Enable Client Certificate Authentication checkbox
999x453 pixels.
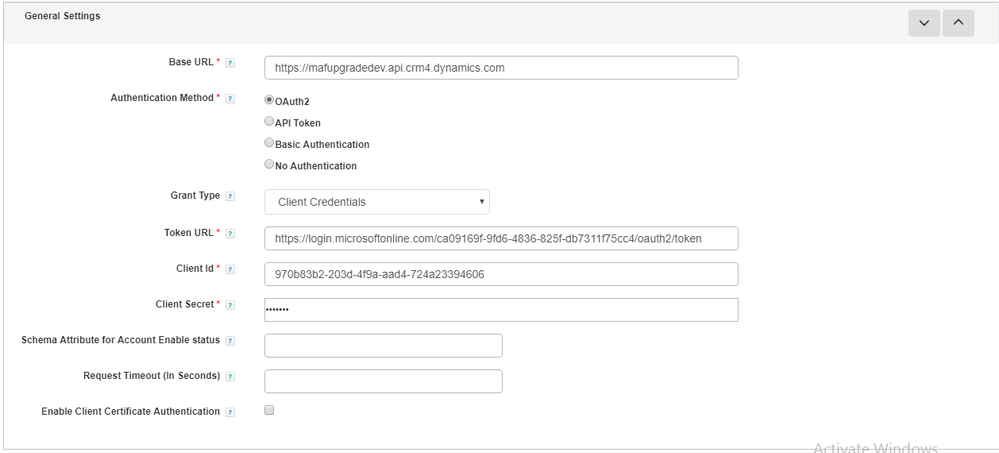[x=269, y=411]
